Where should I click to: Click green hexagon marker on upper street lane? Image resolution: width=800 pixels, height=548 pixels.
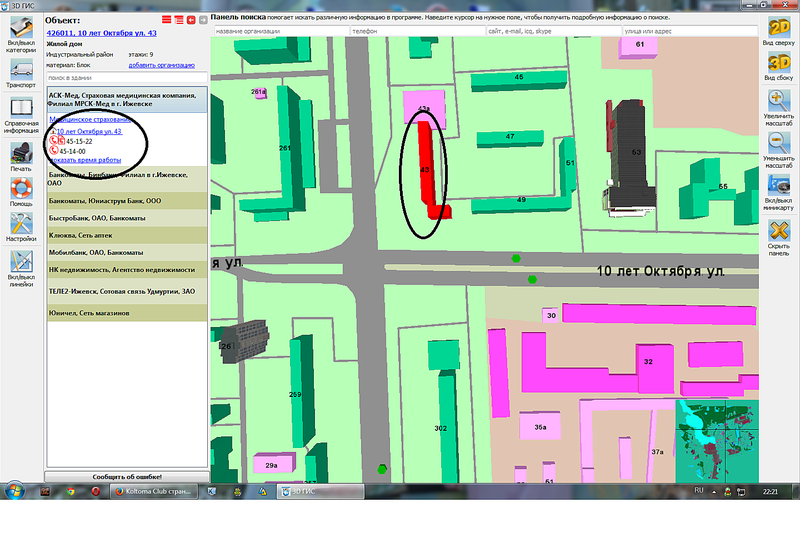(x=516, y=258)
